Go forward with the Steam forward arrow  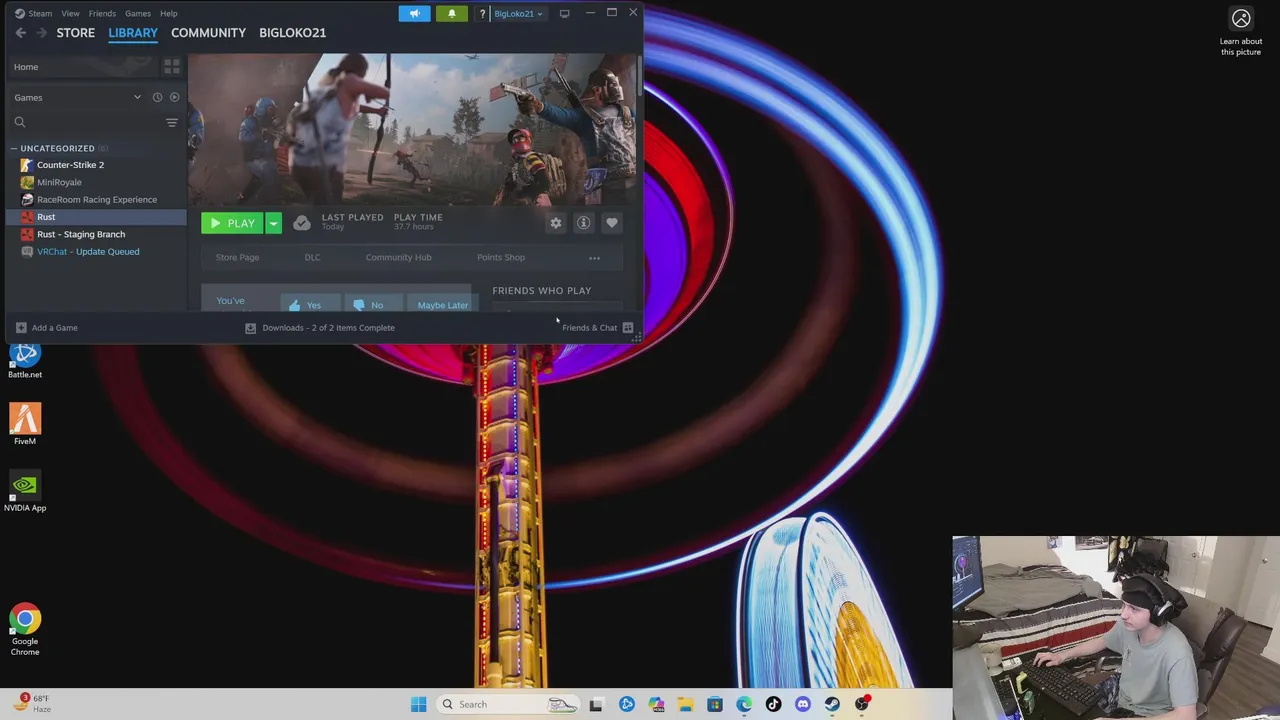point(41,33)
